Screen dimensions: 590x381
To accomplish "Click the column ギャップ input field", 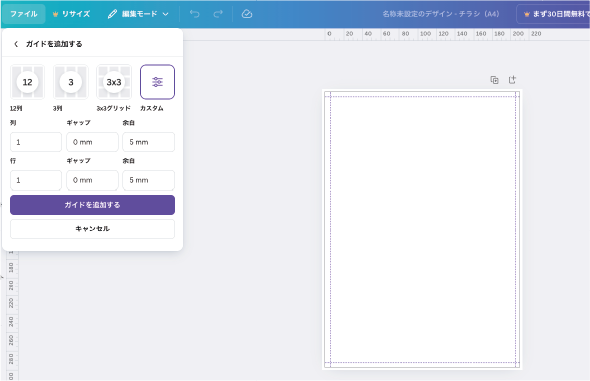I will pos(92,142).
